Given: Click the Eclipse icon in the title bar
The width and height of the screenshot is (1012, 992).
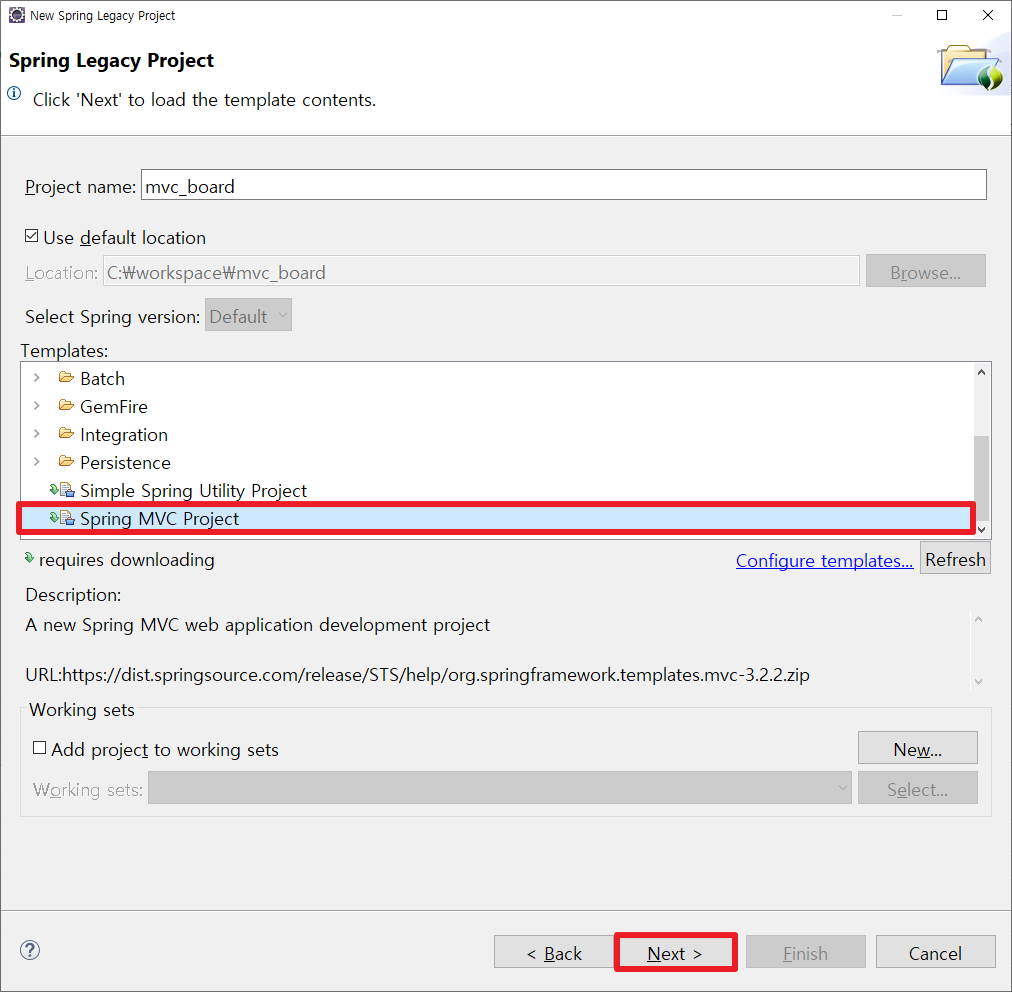Looking at the screenshot, I should 16,15.
